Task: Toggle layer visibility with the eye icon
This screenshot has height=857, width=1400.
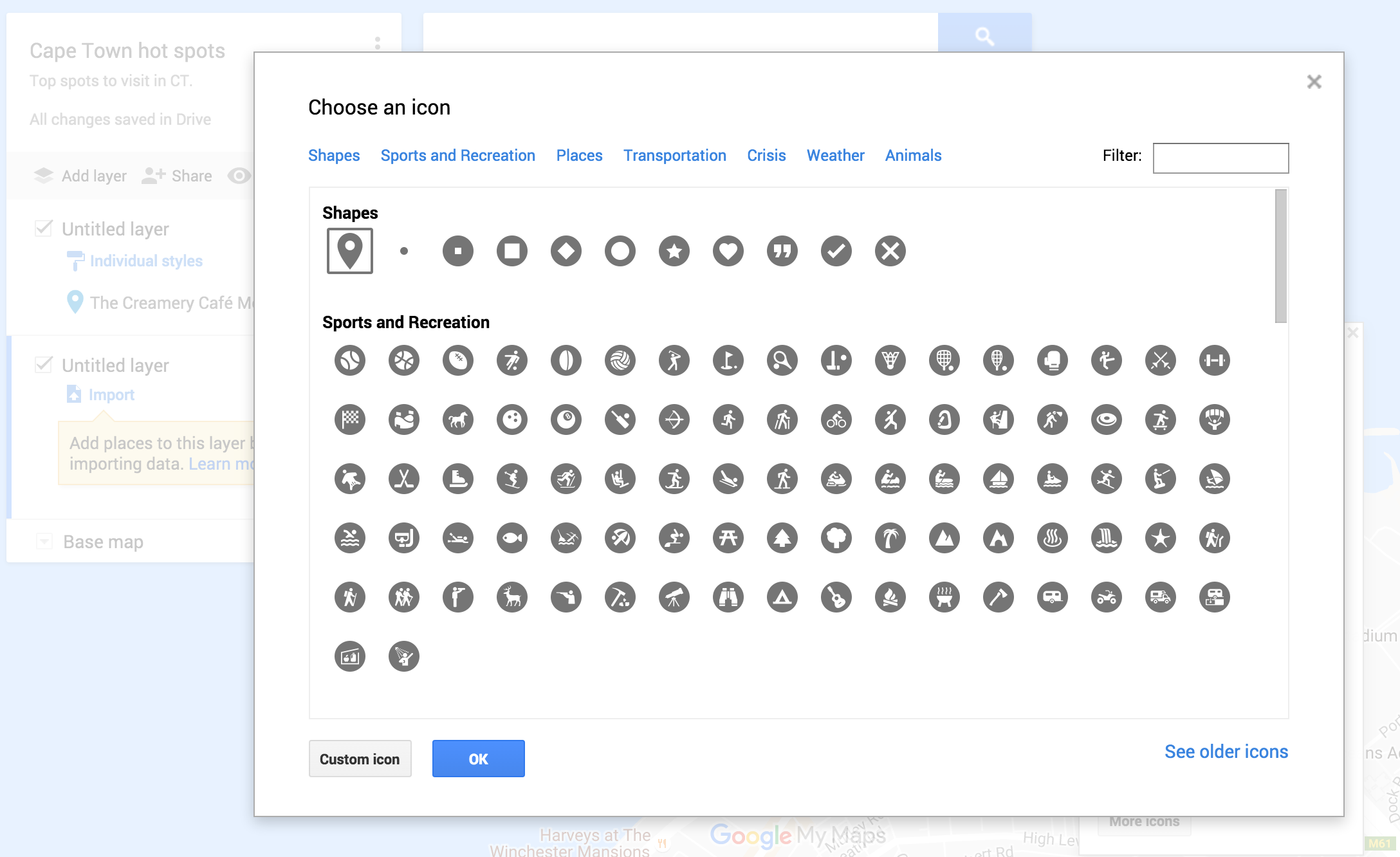Action: [239, 176]
